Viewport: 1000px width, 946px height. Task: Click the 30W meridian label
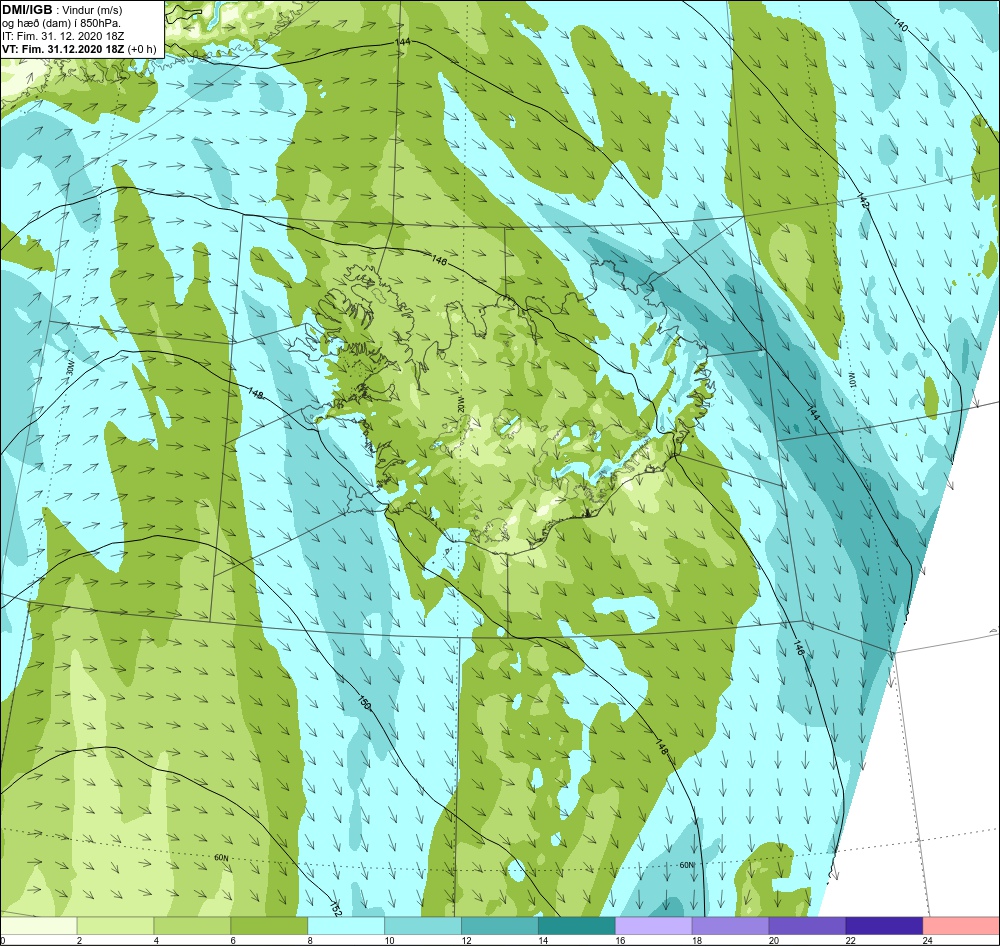70,369
